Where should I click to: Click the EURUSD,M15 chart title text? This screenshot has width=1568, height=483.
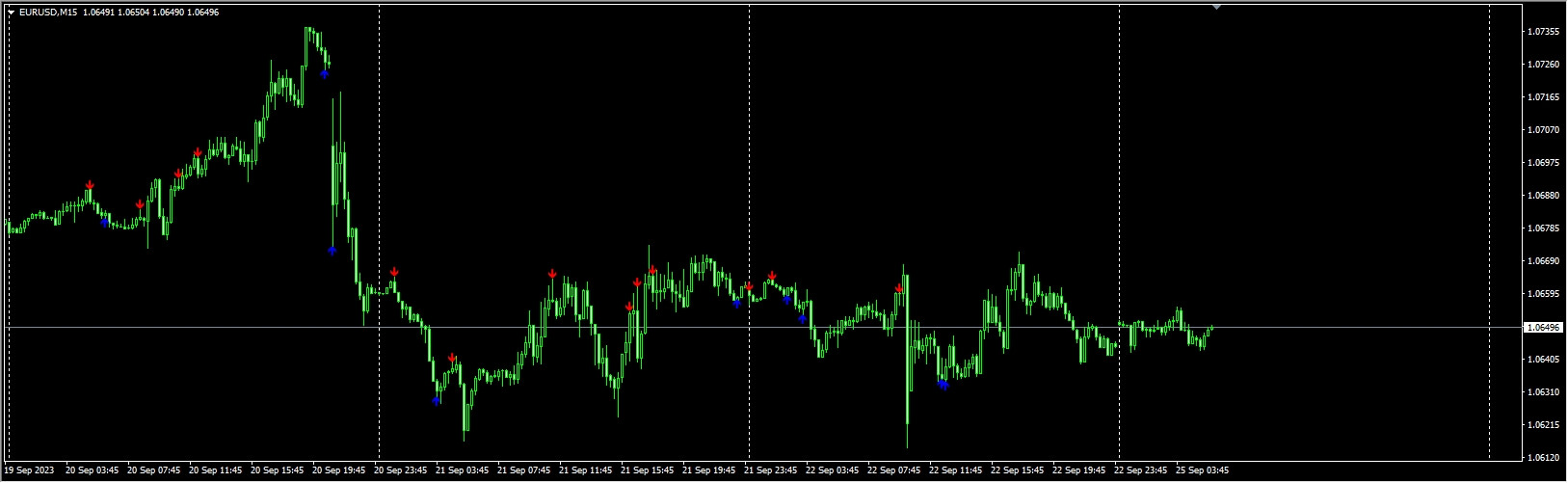48,13
